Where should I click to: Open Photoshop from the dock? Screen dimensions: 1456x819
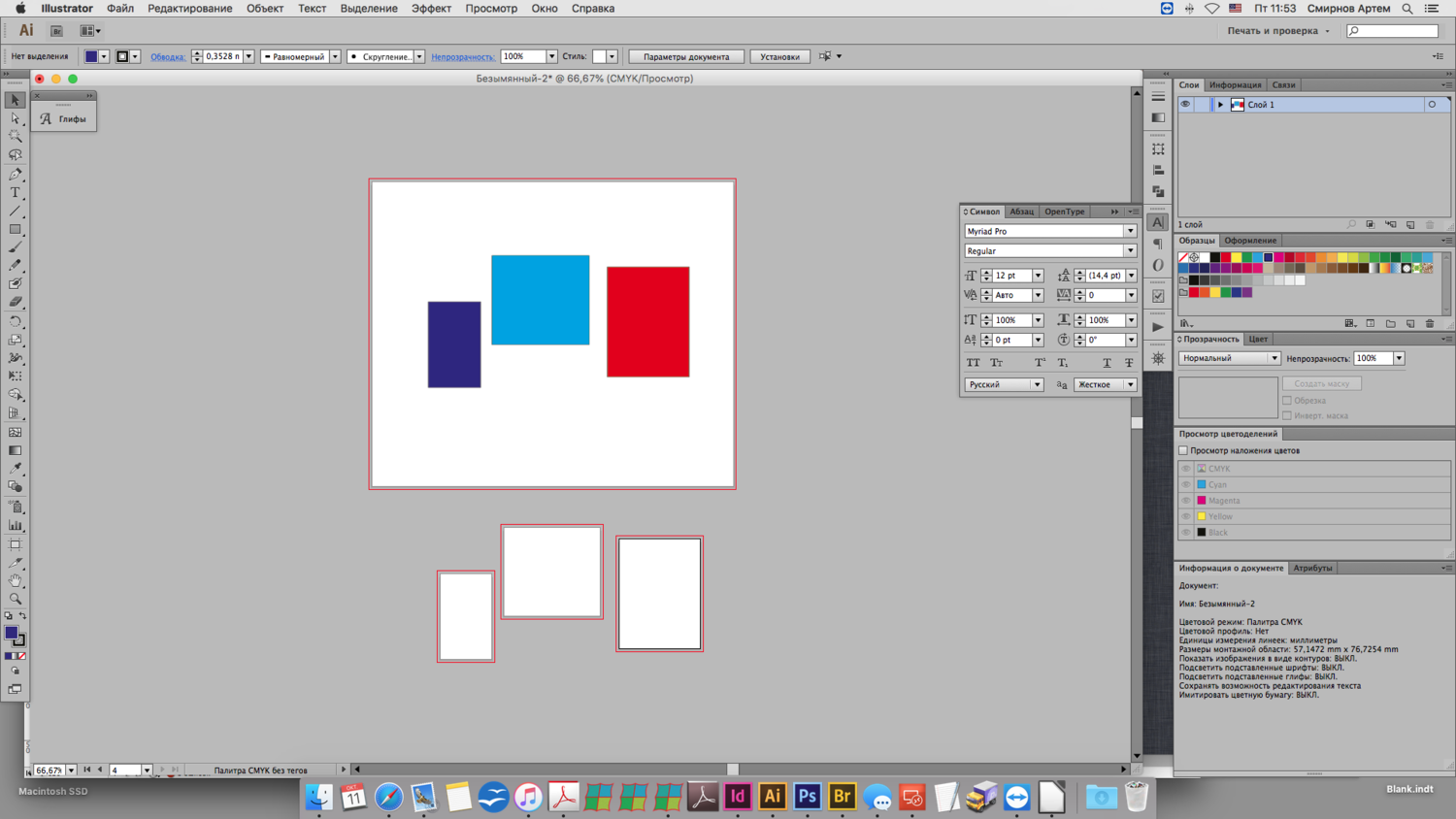pos(807,797)
